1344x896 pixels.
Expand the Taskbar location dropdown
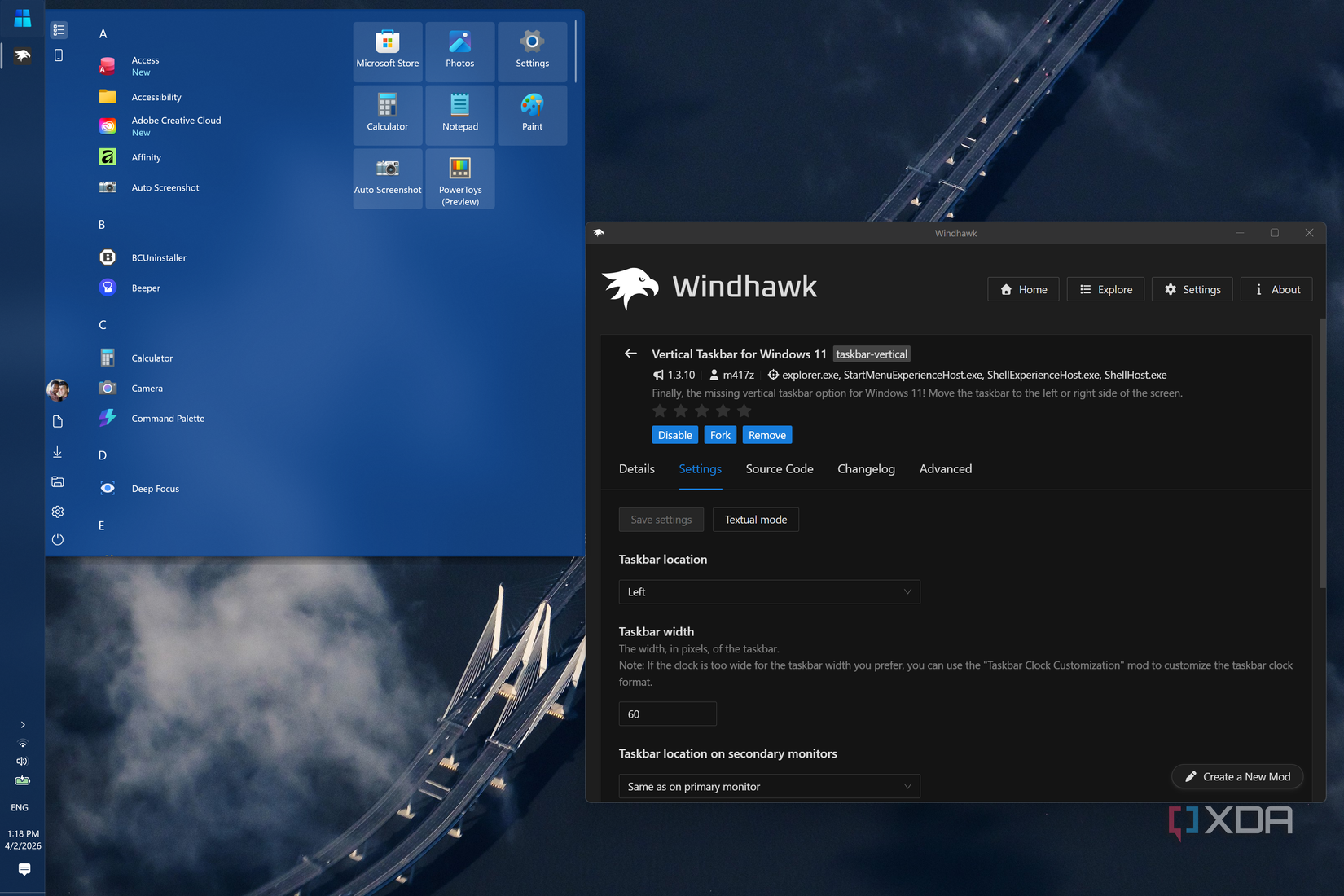769,592
